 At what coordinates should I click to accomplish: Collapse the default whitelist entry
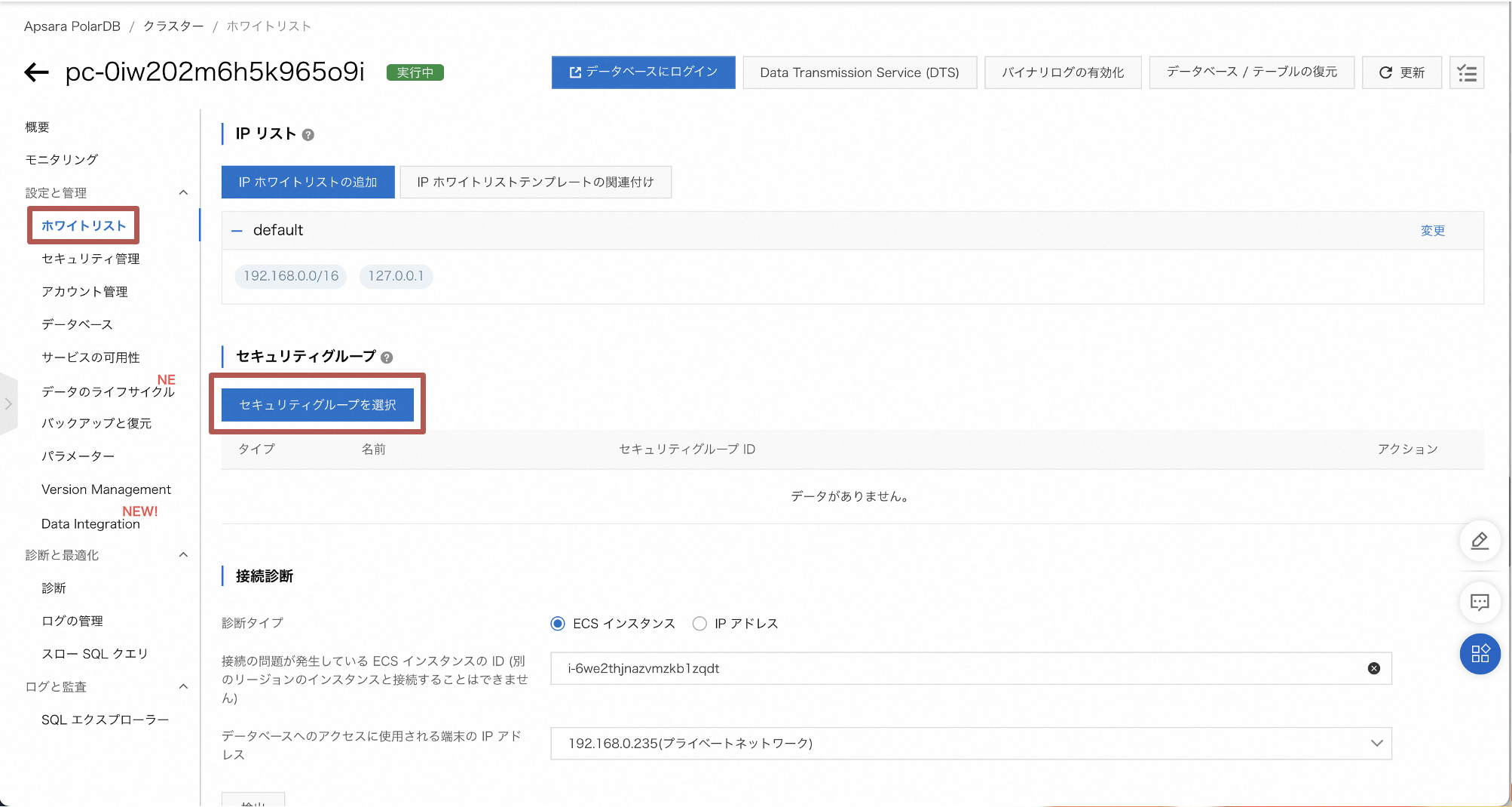[x=237, y=230]
